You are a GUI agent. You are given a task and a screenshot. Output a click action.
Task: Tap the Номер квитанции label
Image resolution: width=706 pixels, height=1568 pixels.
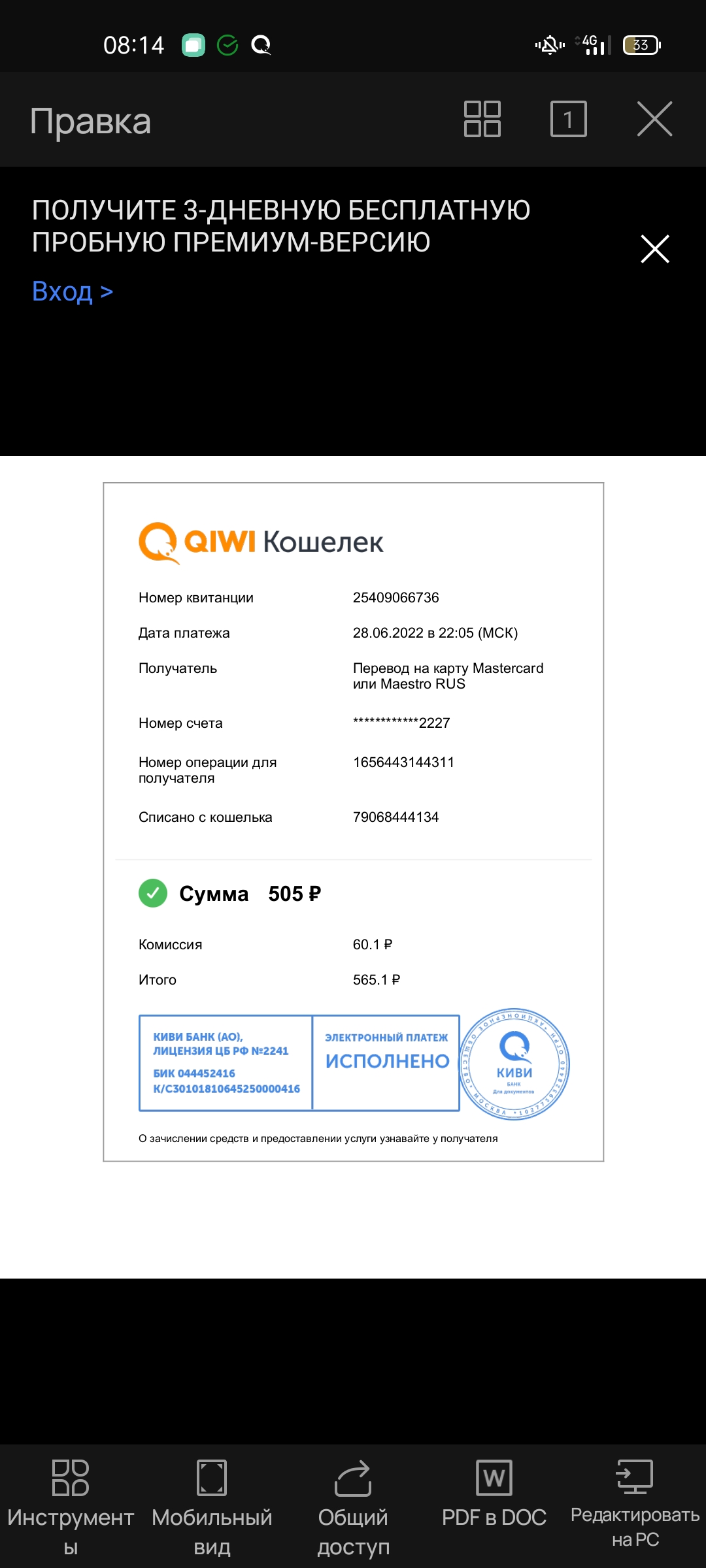point(196,598)
